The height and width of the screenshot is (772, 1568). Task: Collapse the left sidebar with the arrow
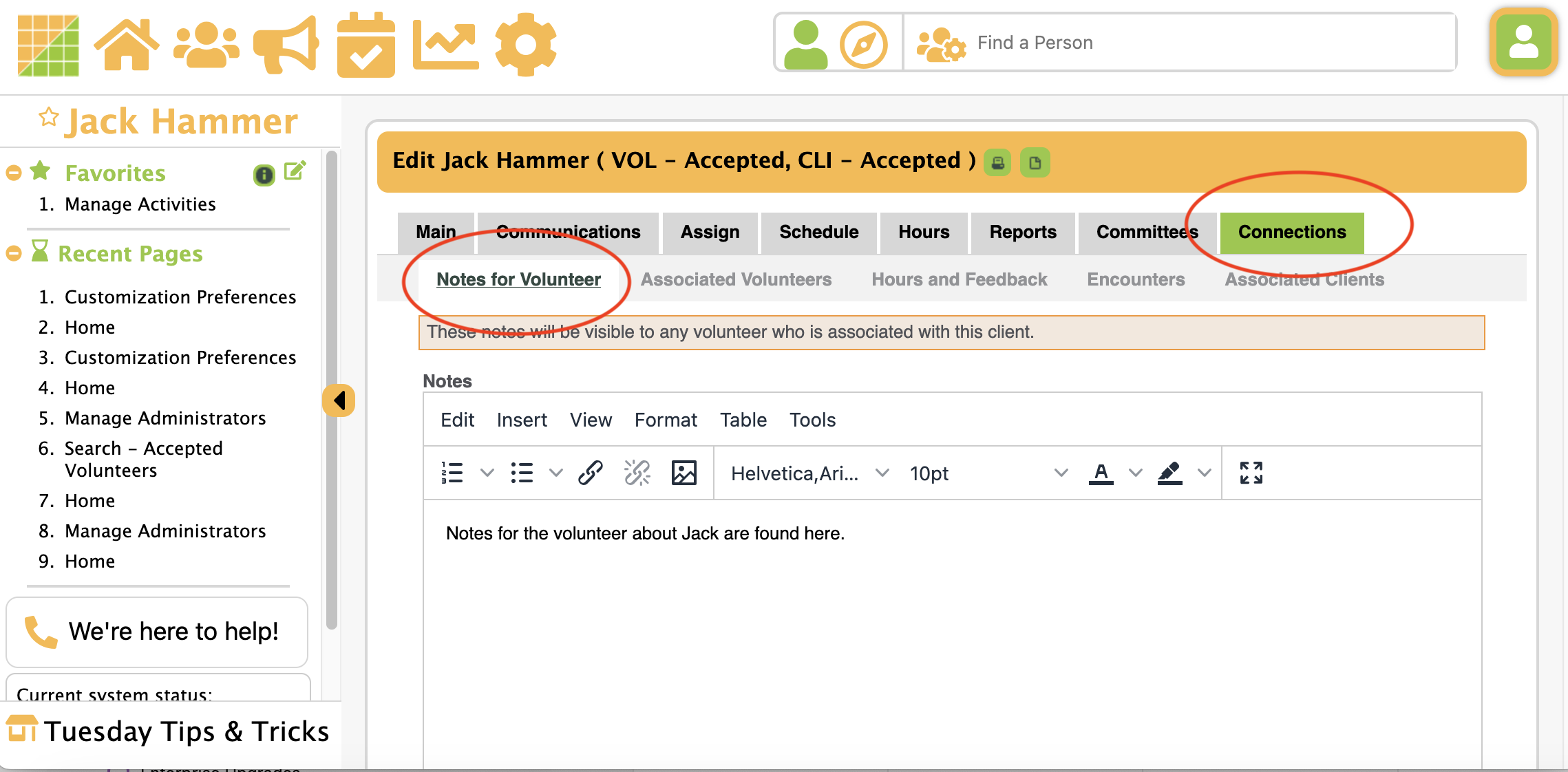pos(339,400)
